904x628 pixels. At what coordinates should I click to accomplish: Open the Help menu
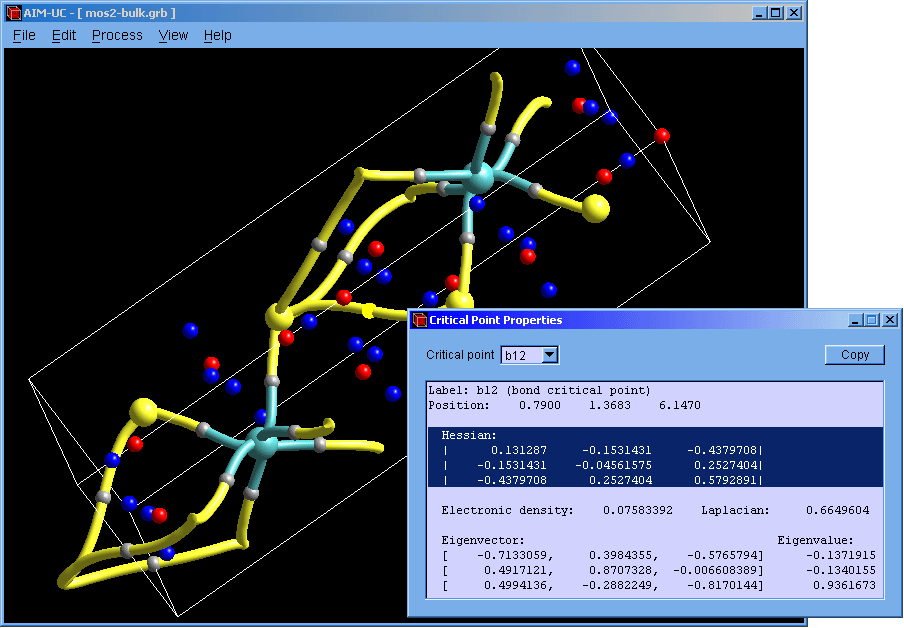(x=217, y=35)
